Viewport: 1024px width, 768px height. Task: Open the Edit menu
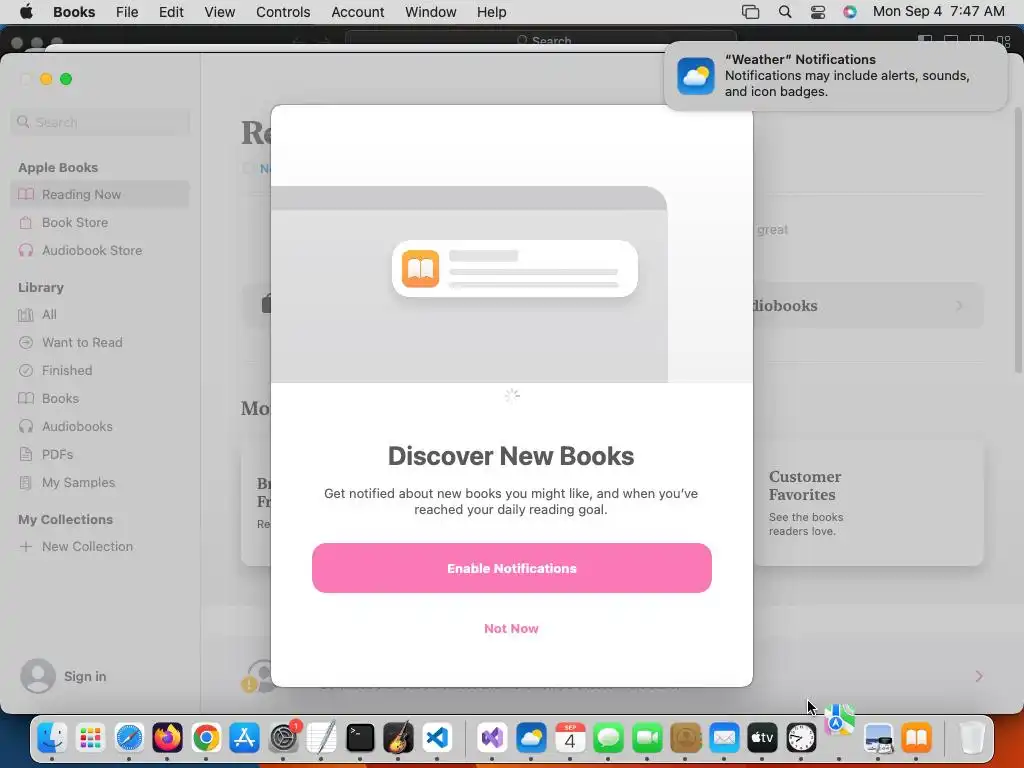coord(171,12)
